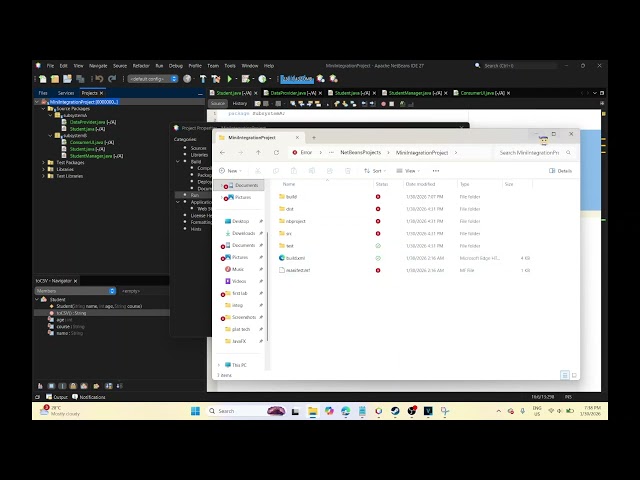
Task: Refresh the File Explorer folder view
Action: (276, 152)
